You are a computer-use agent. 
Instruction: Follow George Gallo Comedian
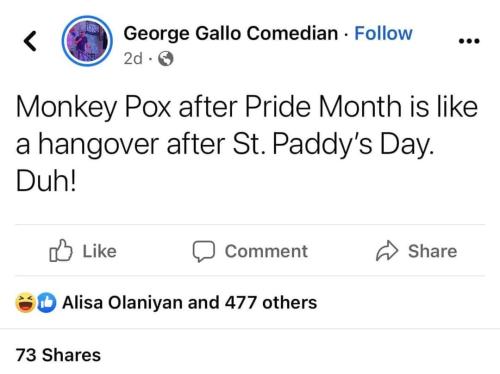(x=383, y=33)
